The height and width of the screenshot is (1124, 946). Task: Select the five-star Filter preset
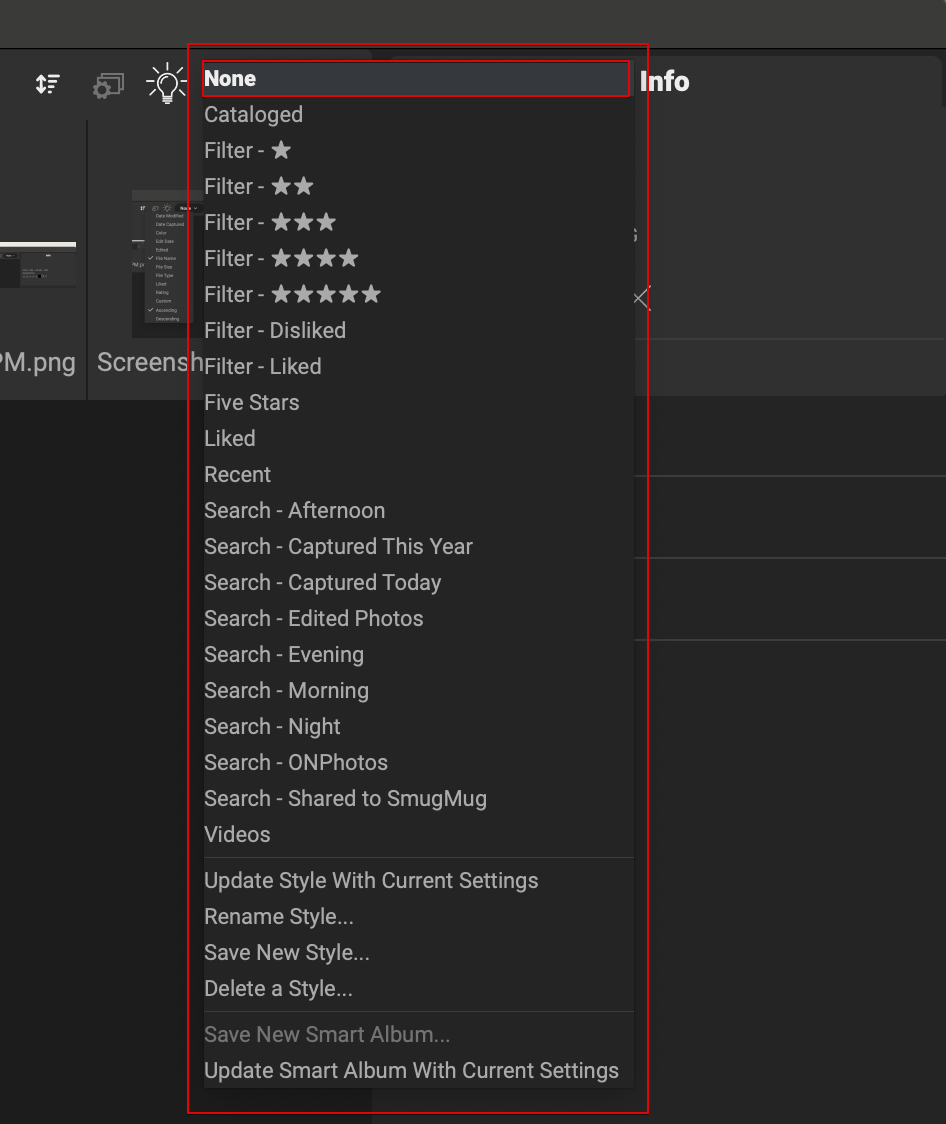pyautogui.click(x=292, y=295)
